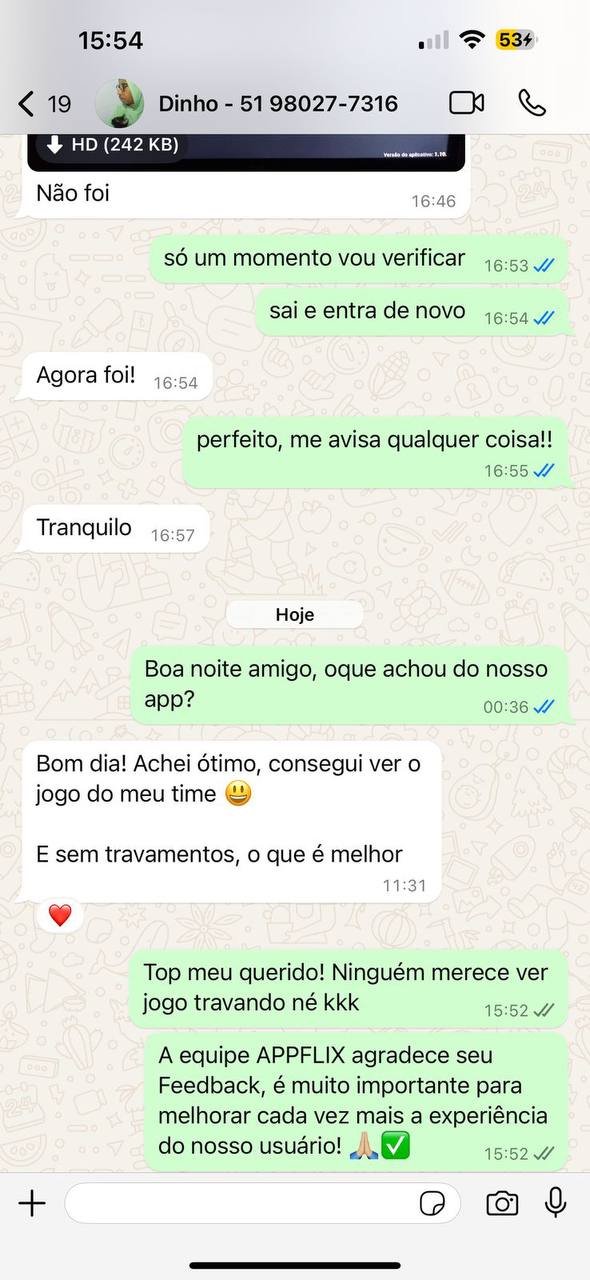590x1280 pixels.
Task: Tap the unread count 19 beside back arrow
Action: (x=59, y=103)
